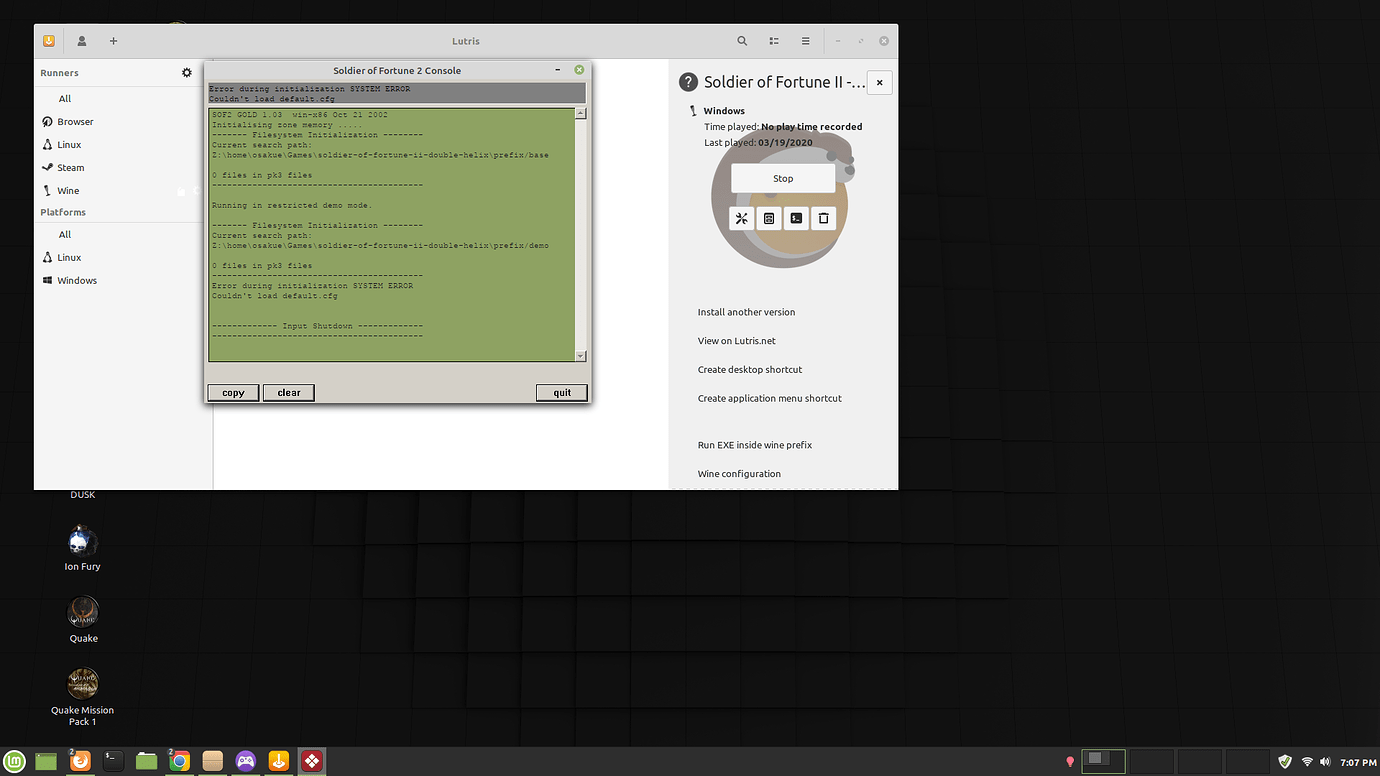Open the search icon in Lutris header
Viewport: 1380px width, 776px height.
(742, 41)
